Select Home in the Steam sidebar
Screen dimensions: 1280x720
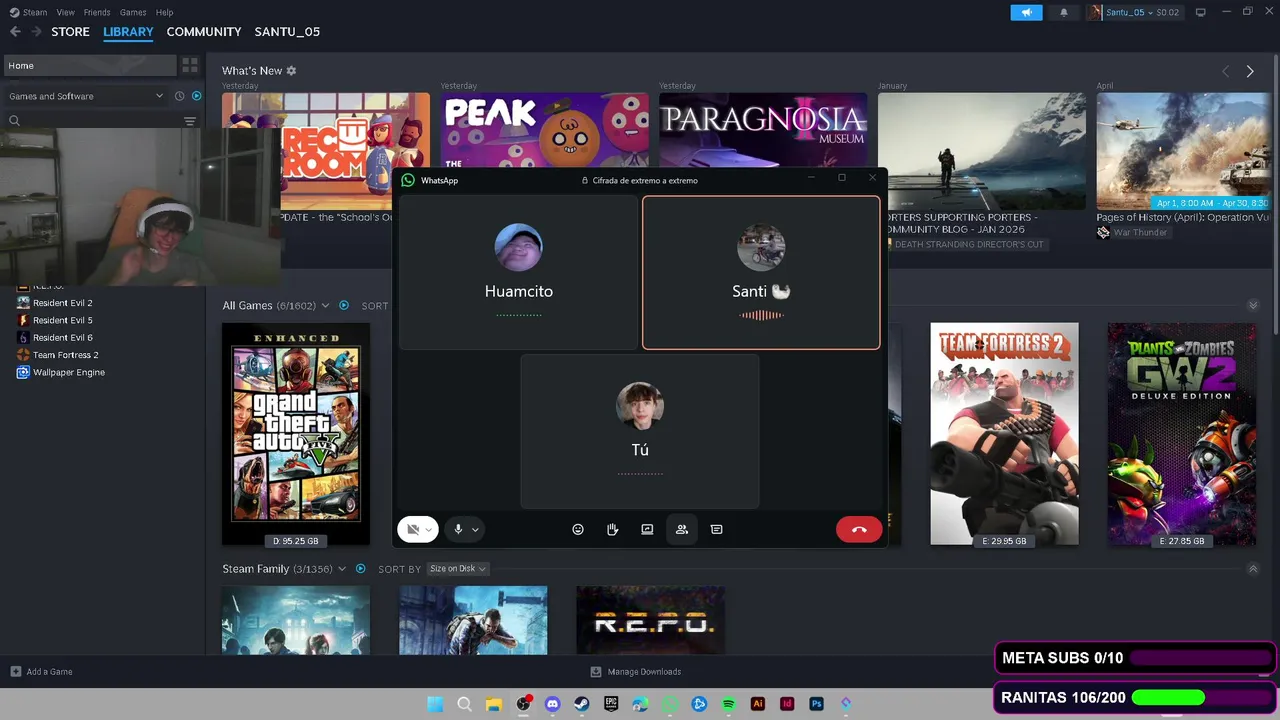[90, 65]
